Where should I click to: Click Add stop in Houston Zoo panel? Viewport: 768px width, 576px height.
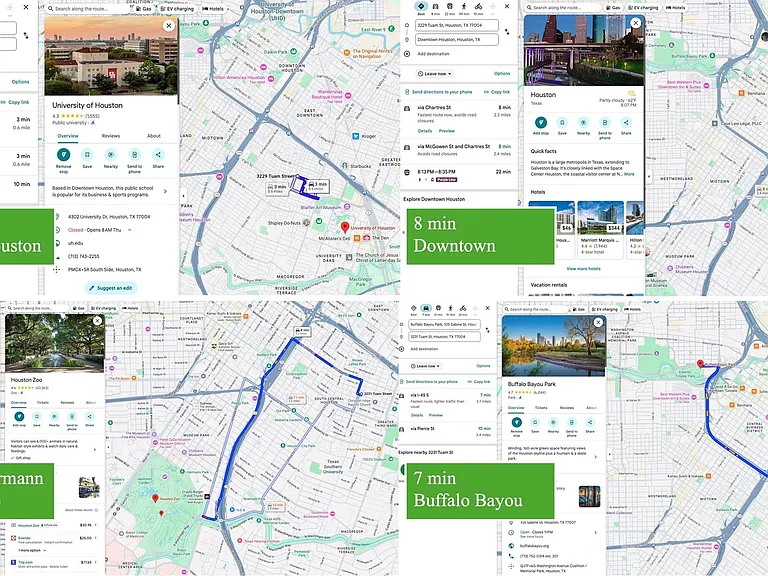19,416
